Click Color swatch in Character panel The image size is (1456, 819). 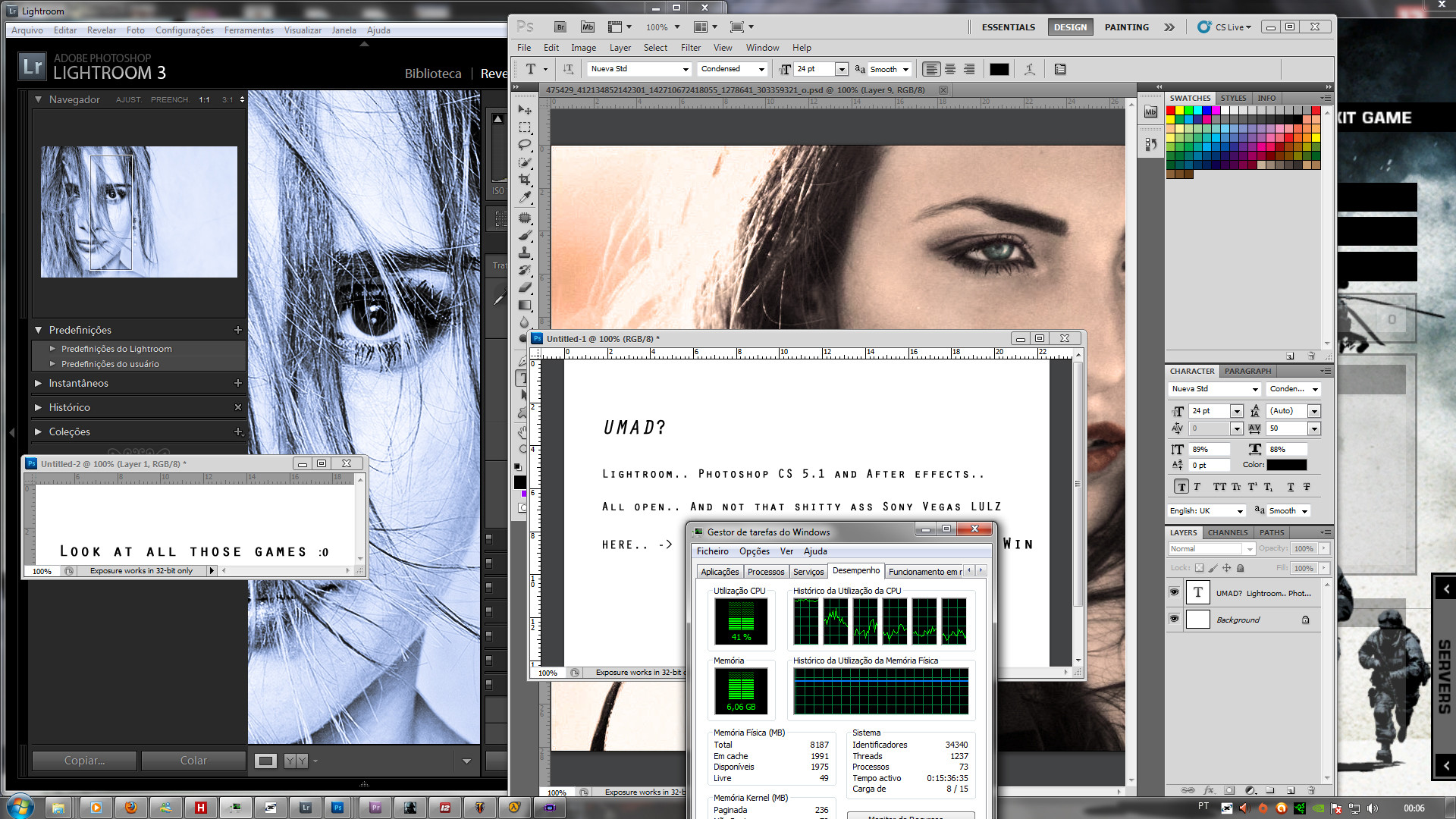click(1286, 465)
